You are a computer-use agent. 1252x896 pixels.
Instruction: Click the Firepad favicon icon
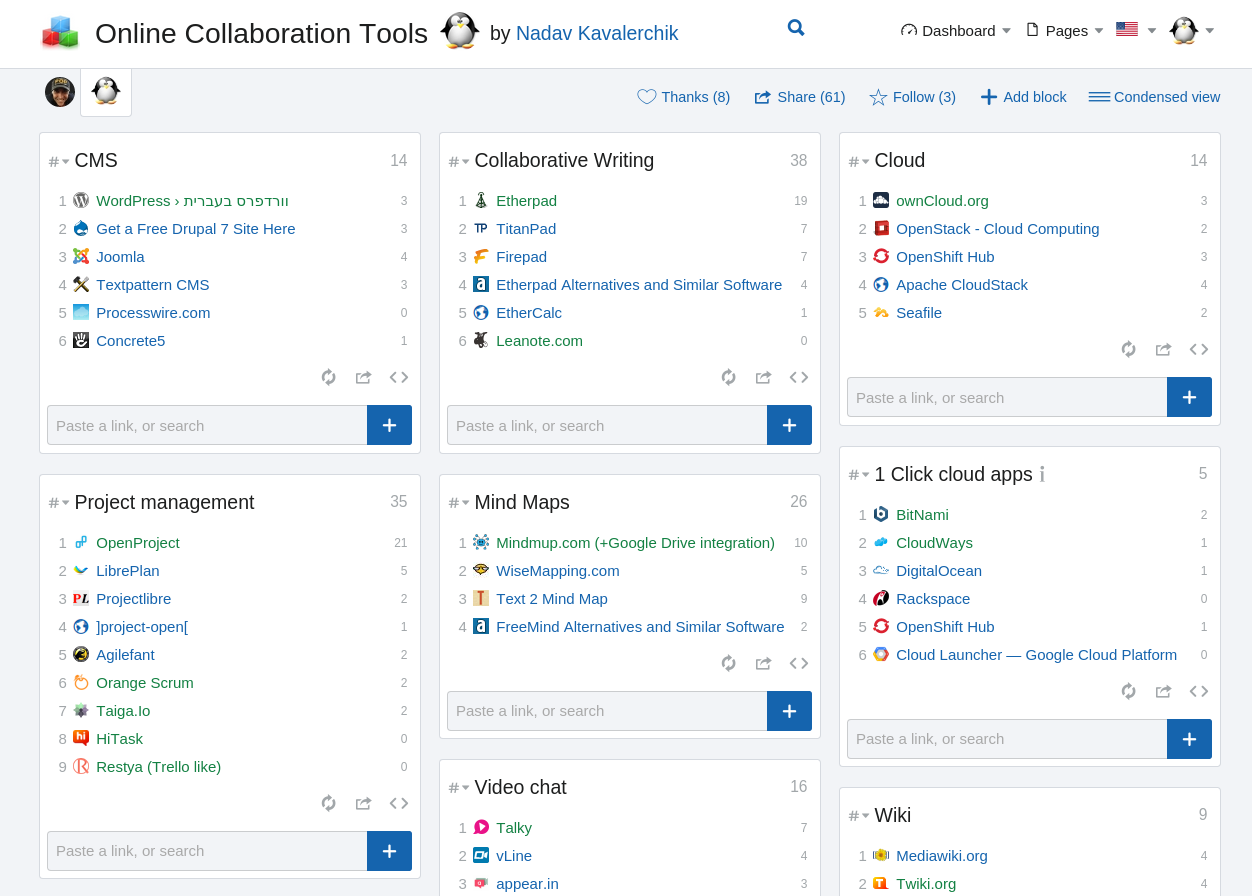click(x=481, y=256)
